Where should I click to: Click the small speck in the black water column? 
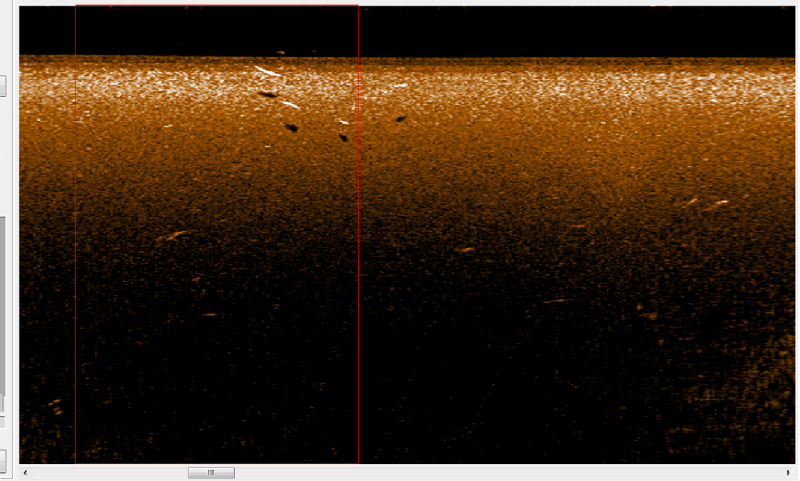click(280, 52)
